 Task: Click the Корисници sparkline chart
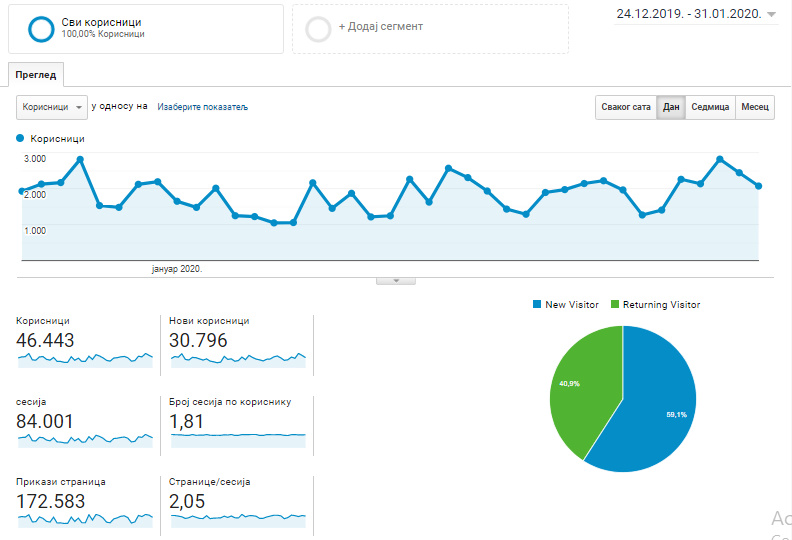[84, 359]
